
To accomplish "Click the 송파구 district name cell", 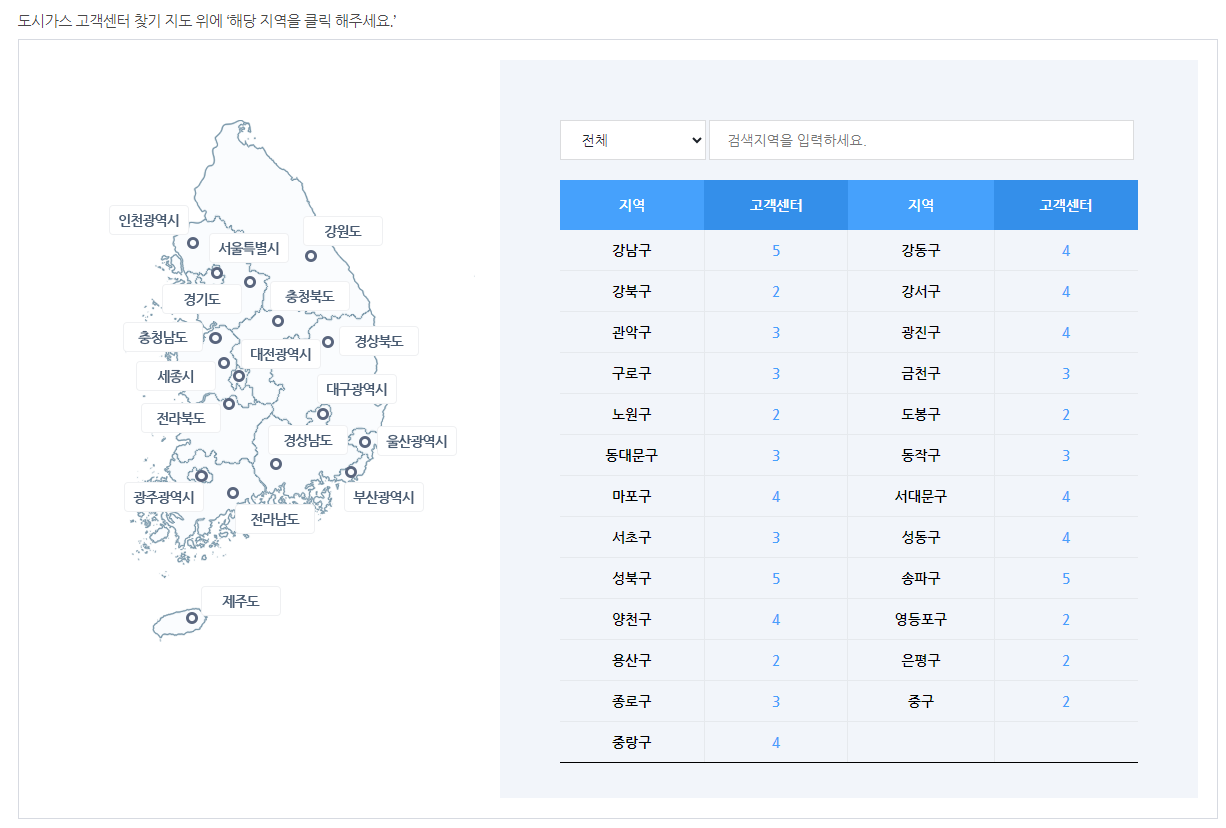I will 921,578.
